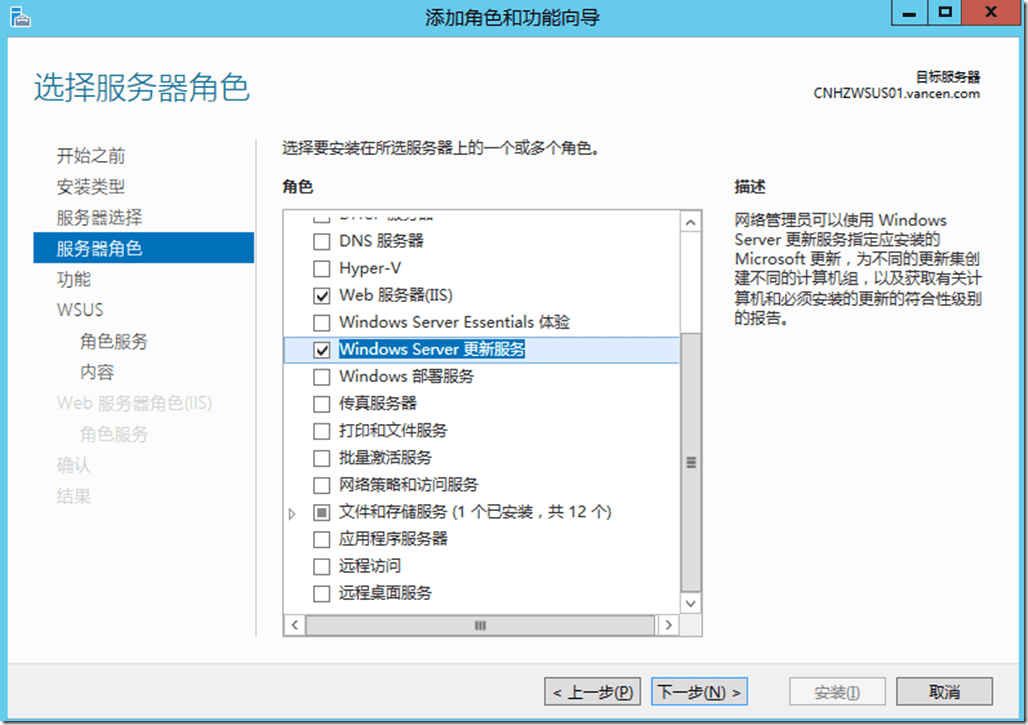This screenshot has height=725, width=1028.
Task: Check the 应用程序服务器 checkbox
Action: point(321,539)
